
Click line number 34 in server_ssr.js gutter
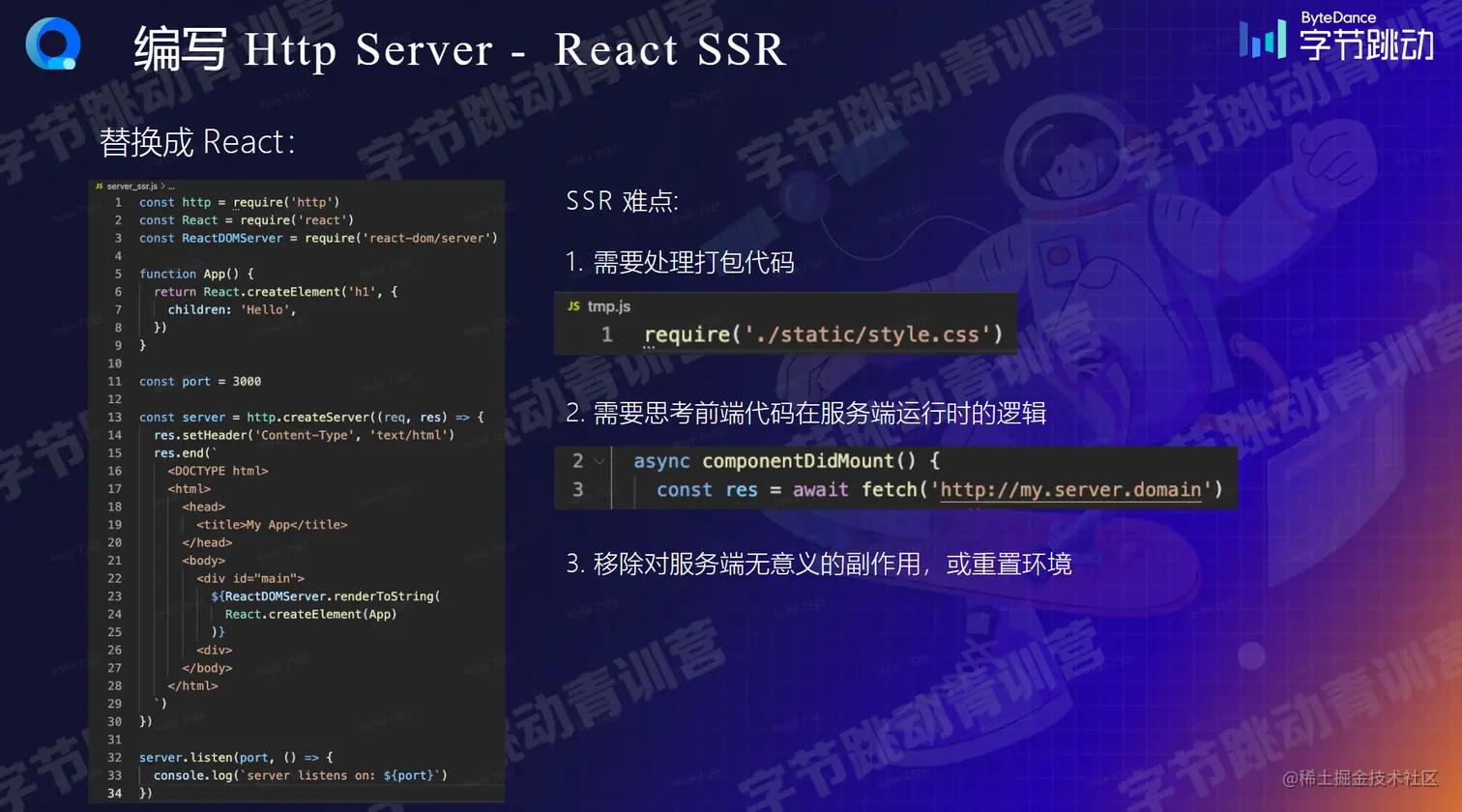114,794
